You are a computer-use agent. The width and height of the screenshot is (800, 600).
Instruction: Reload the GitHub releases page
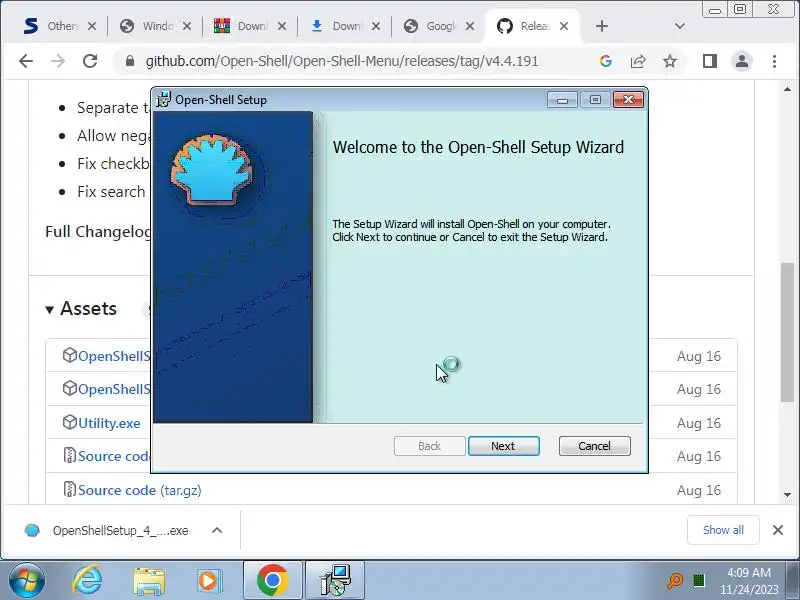[x=90, y=61]
